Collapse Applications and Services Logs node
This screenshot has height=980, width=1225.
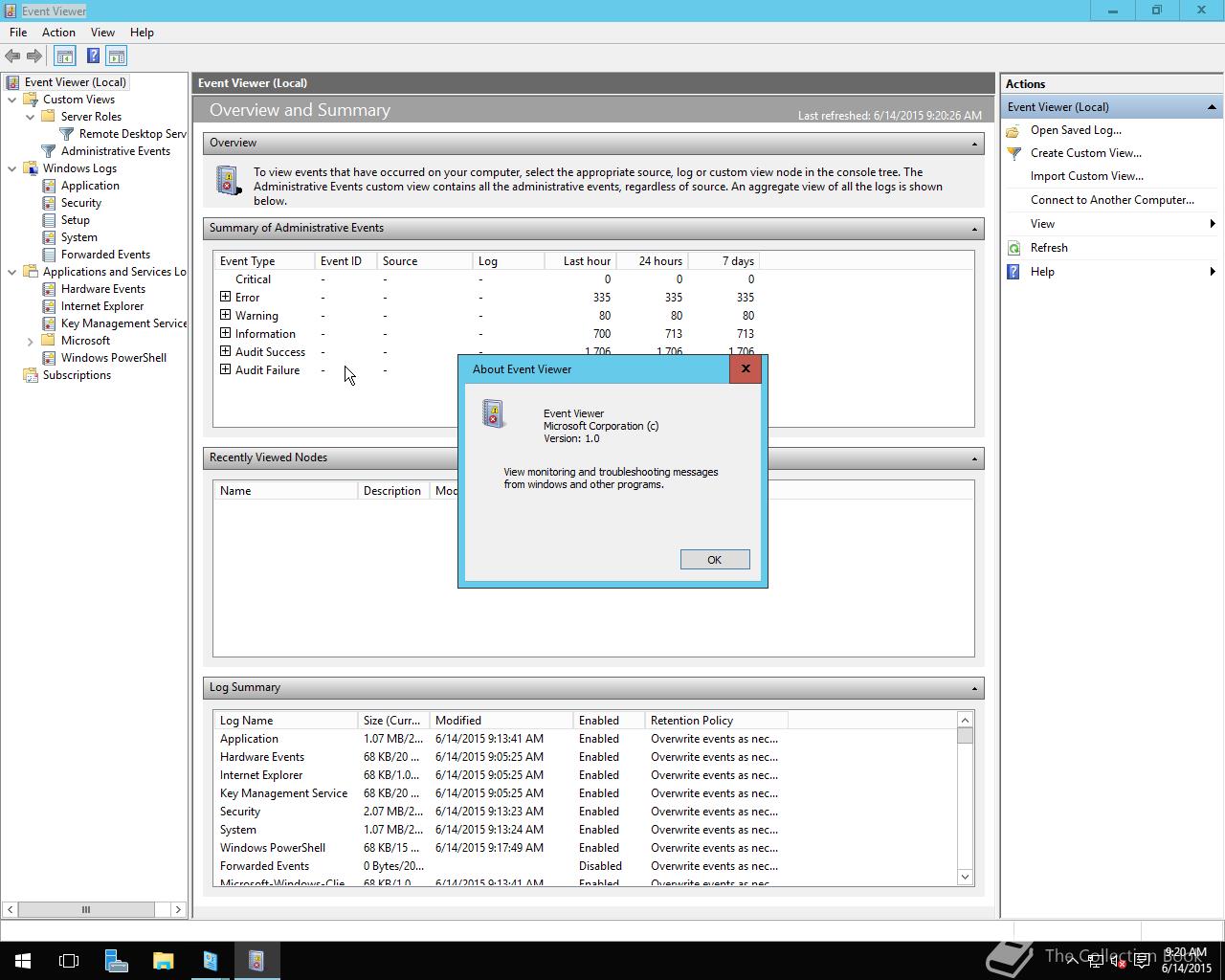12,272
